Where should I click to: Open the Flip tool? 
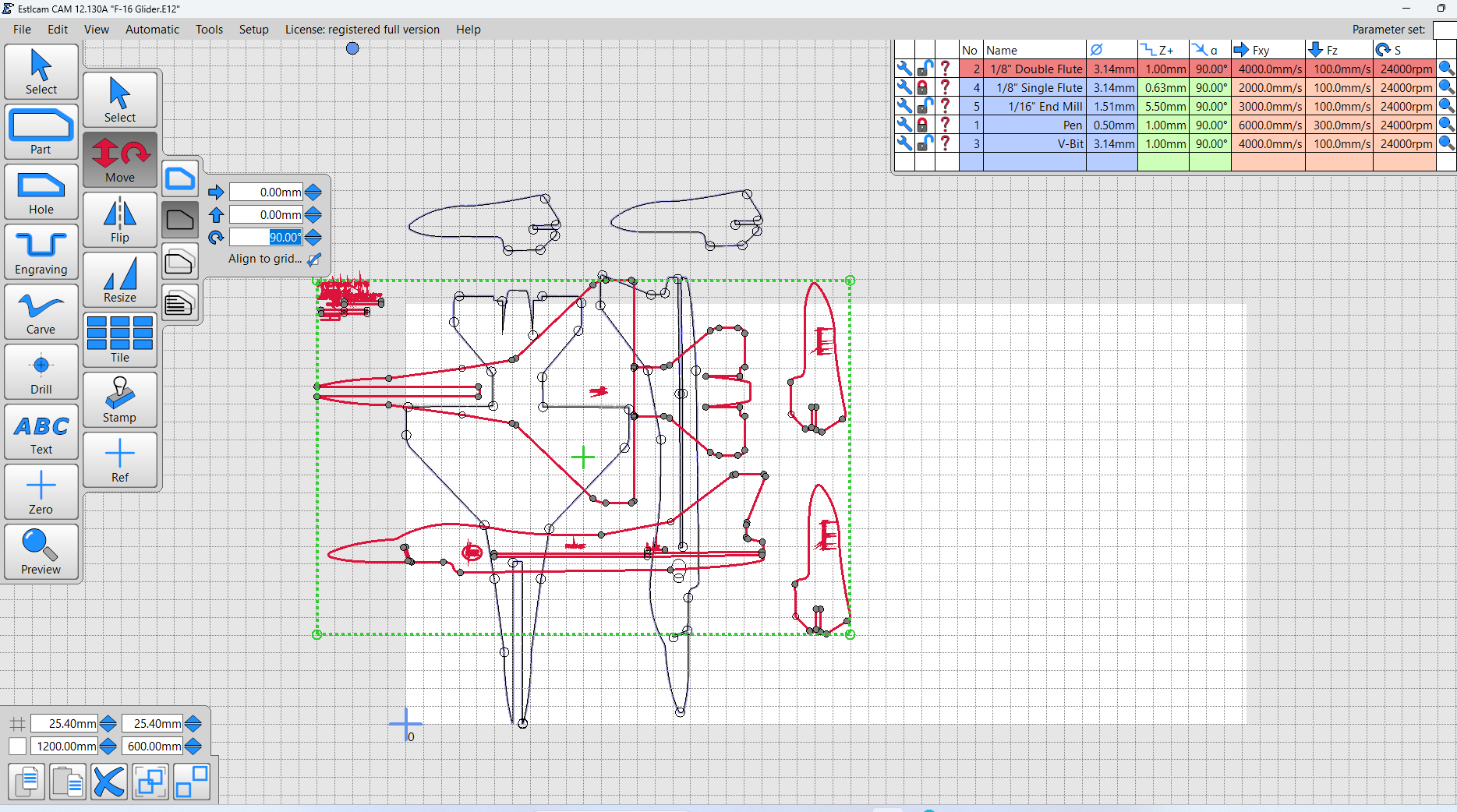point(120,221)
